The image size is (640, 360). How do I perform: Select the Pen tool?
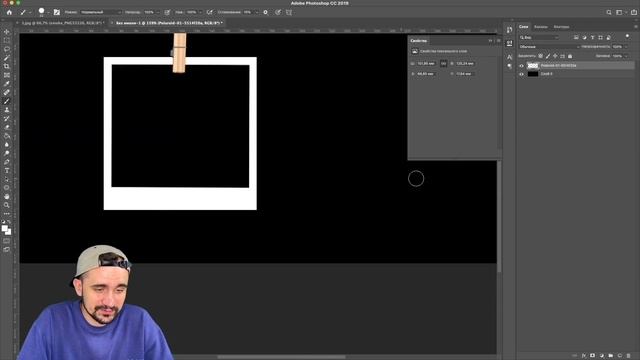7,162
